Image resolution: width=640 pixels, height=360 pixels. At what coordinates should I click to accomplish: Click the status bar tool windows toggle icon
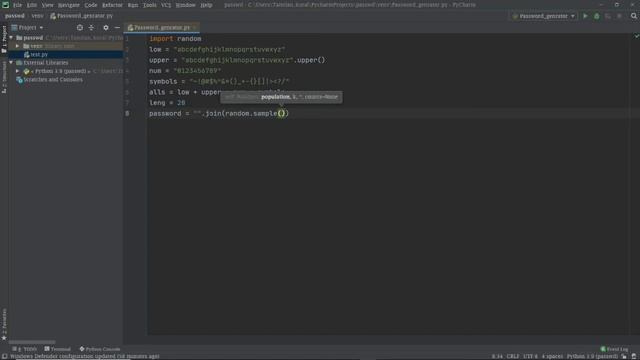[4, 356]
